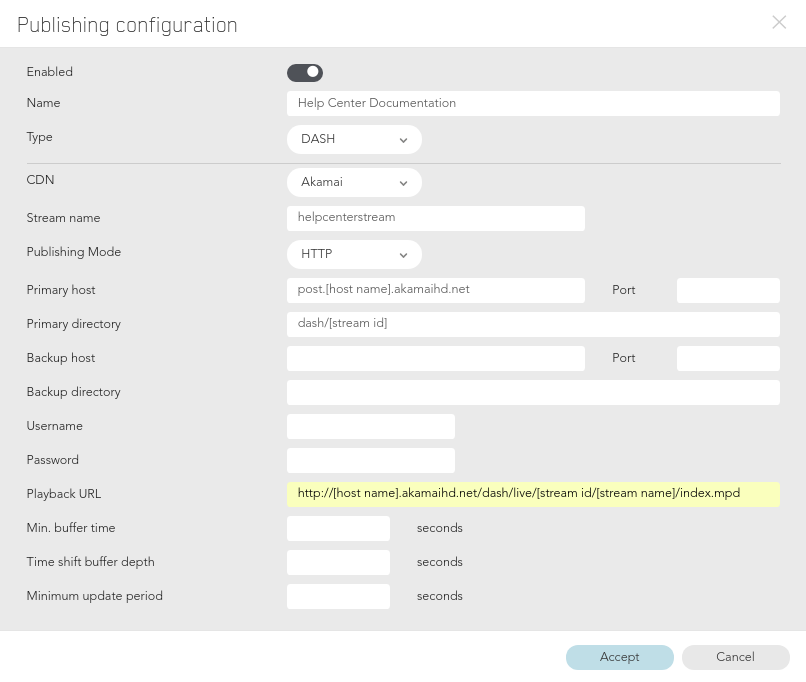This screenshot has height=682, width=806.
Task: Focus the Backup host input field
Action: [435, 358]
